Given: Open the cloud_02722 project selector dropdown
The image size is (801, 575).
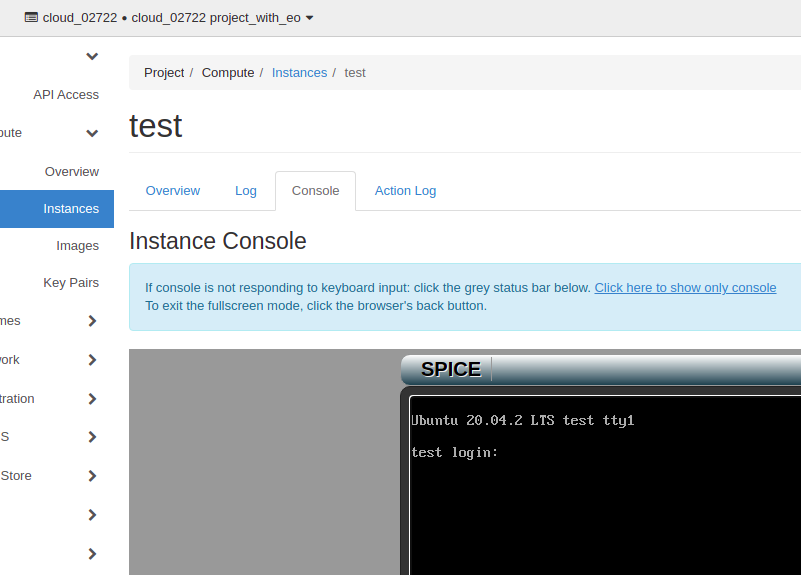Looking at the screenshot, I should coord(168,18).
